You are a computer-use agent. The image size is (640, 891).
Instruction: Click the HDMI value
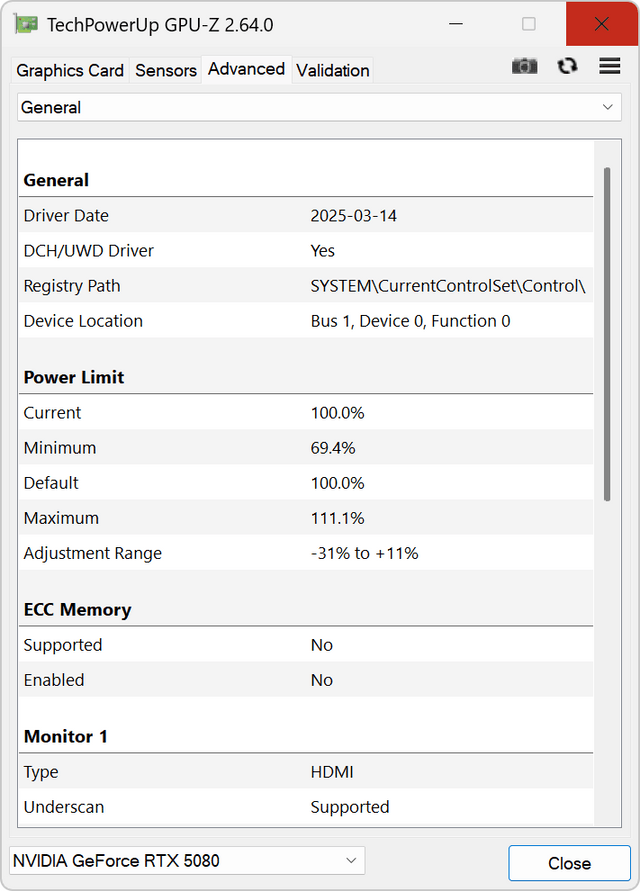pos(332,772)
